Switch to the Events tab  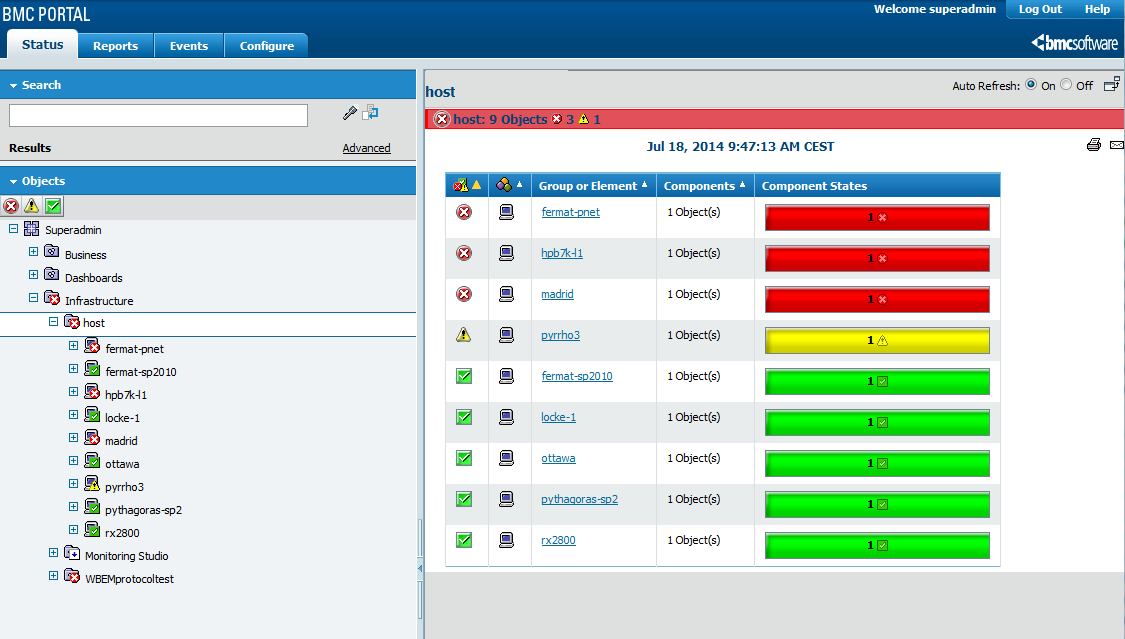189,46
